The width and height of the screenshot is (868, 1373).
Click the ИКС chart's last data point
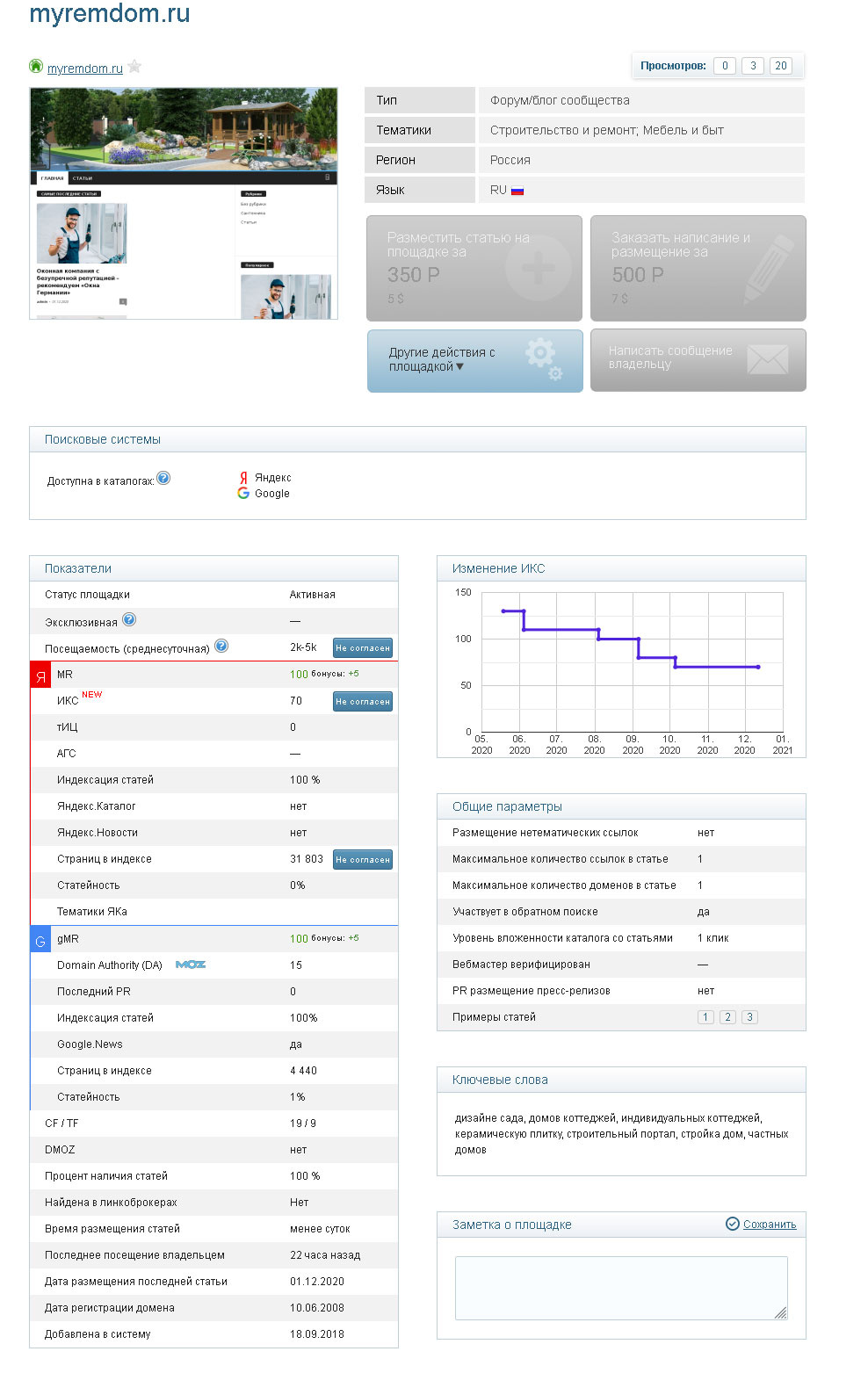[758, 667]
